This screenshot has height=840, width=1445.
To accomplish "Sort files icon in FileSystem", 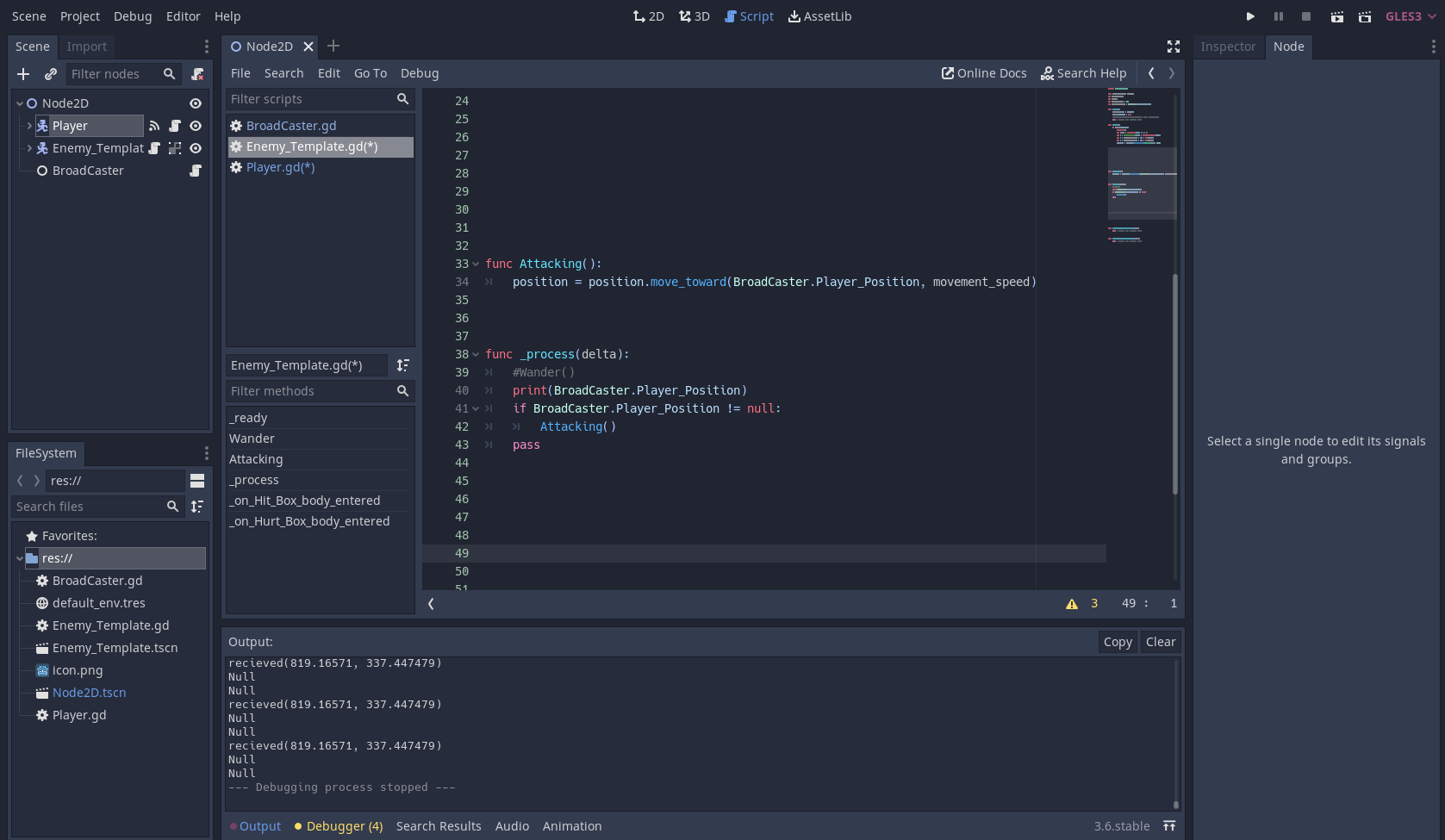I will pyautogui.click(x=197, y=507).
